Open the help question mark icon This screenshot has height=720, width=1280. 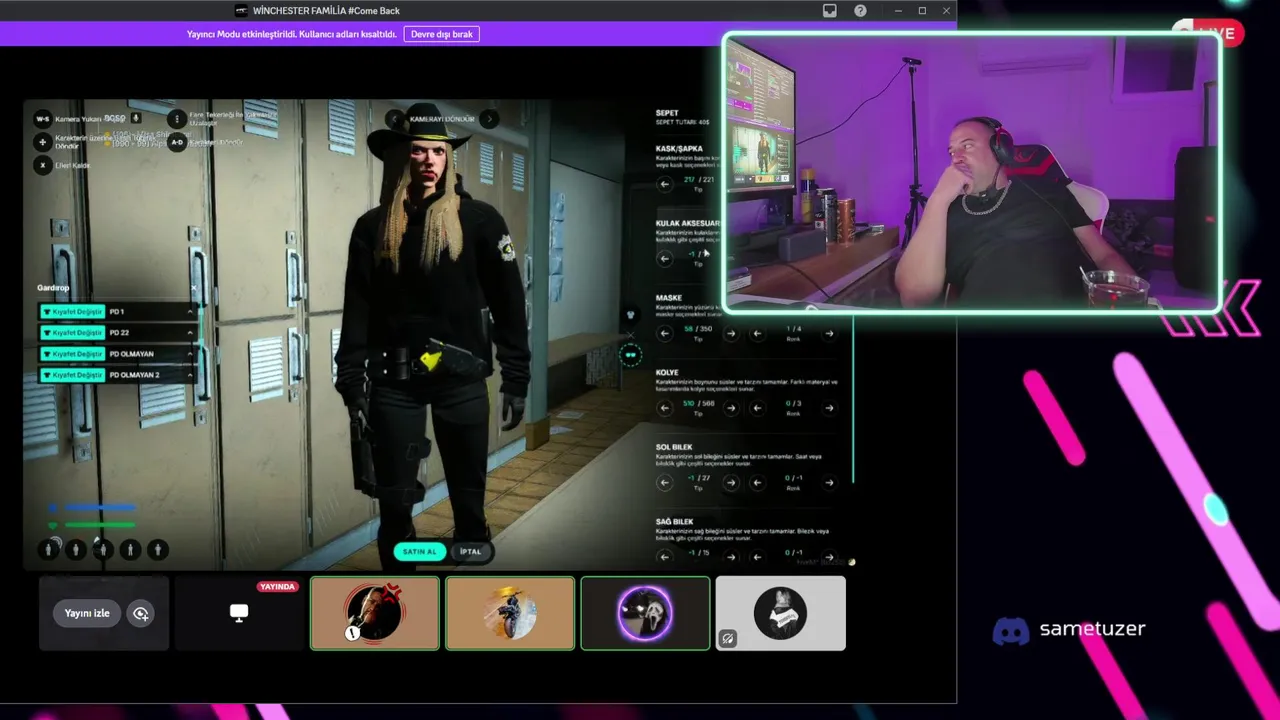860,10
